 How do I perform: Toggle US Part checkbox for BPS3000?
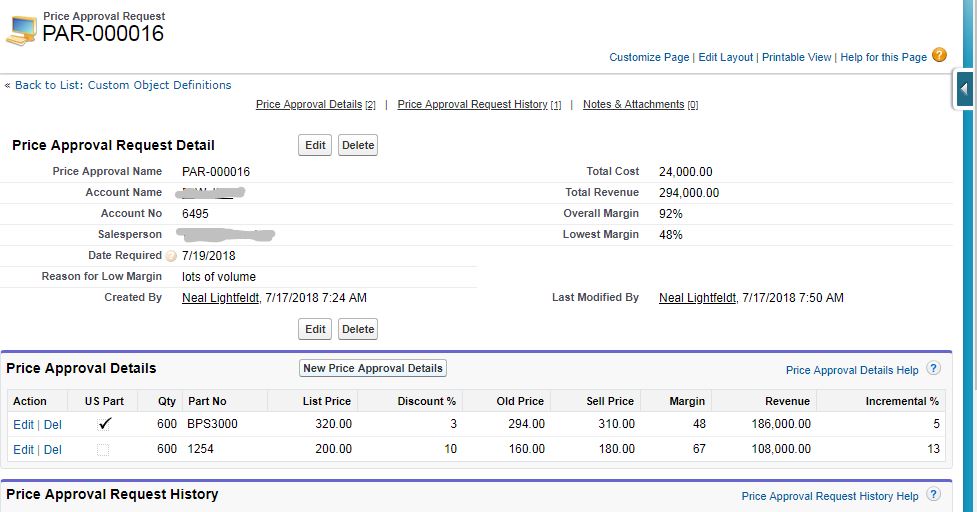point(104,424)
